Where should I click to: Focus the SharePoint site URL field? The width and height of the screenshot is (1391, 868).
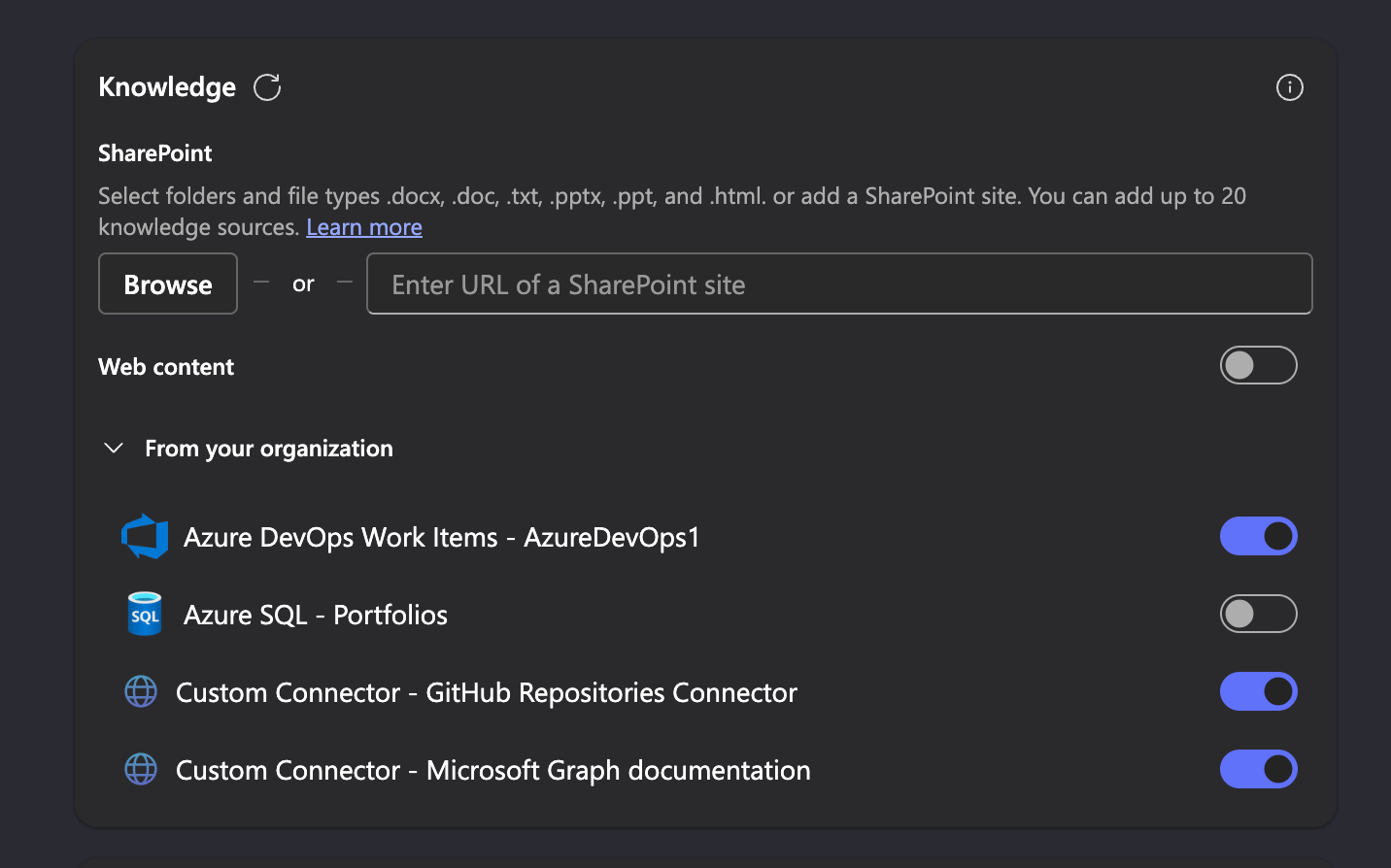pos(838,284)
